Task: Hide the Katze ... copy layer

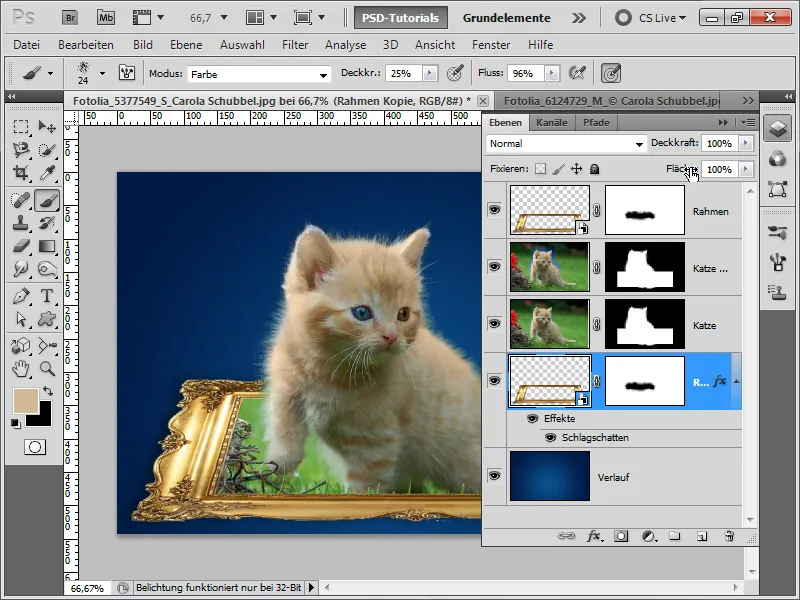Action: [494, 267]
